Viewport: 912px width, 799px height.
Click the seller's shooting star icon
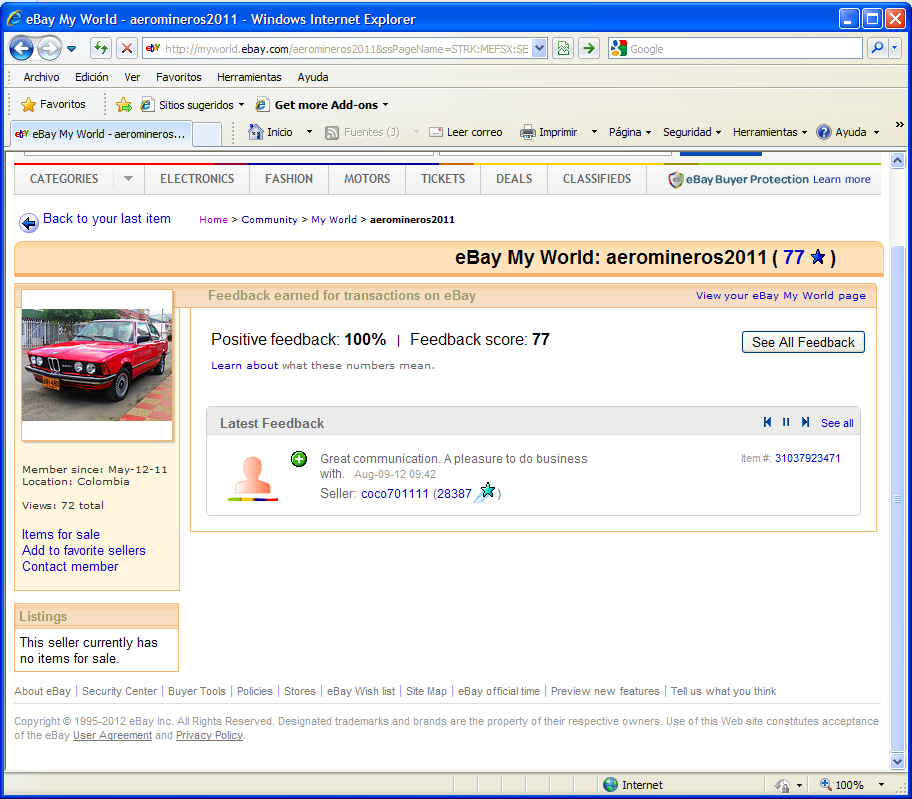(x=484, y=492)
